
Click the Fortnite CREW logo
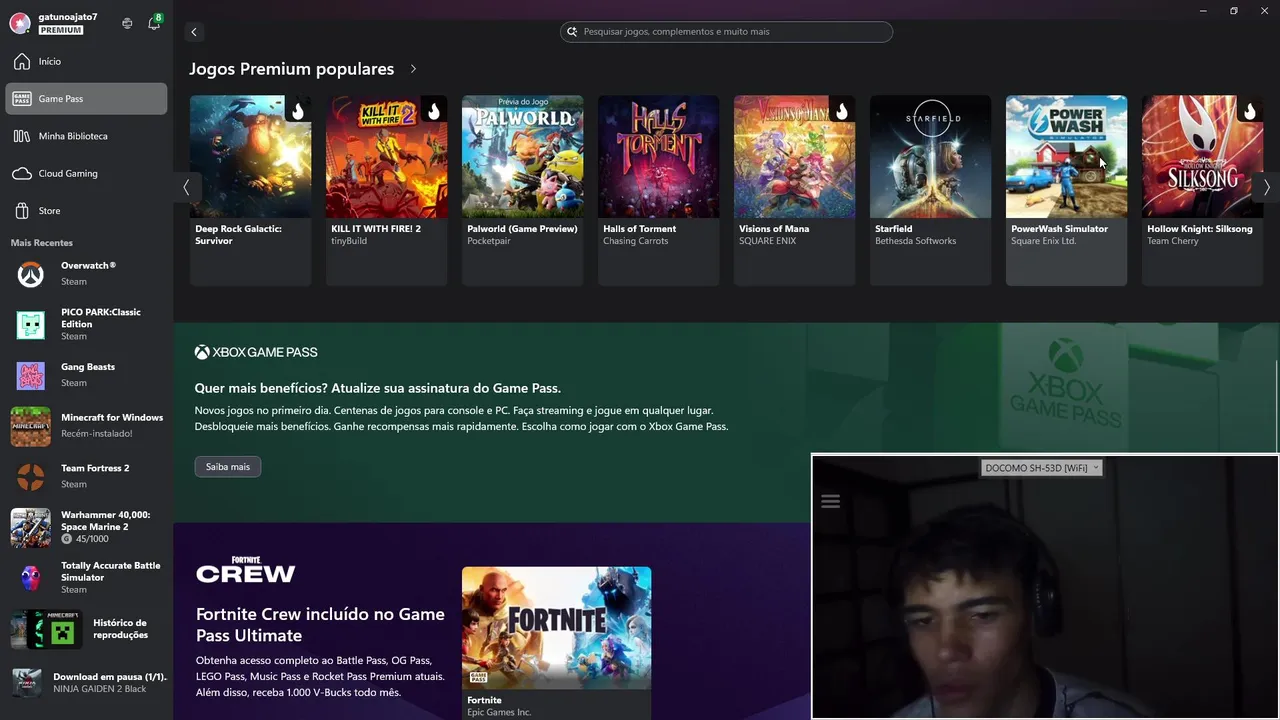(x=245, y=570)
